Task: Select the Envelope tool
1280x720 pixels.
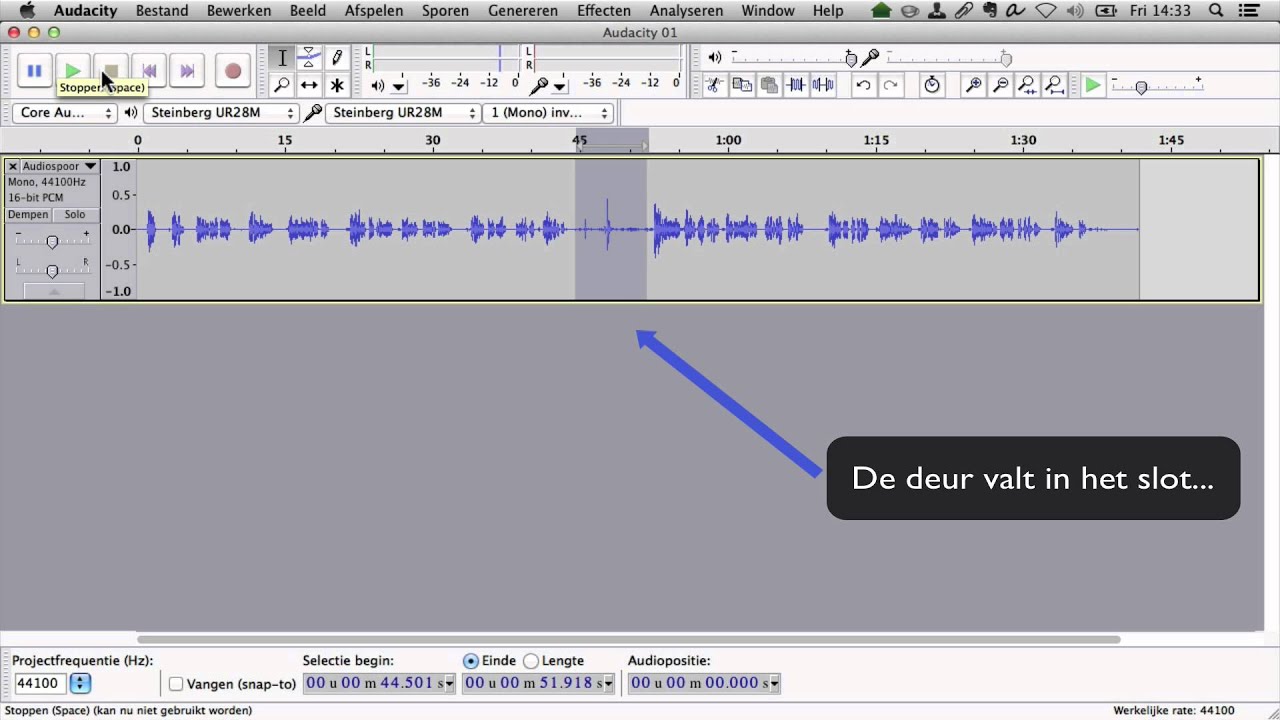Action: pyautogui.click(x=309, y=58)
